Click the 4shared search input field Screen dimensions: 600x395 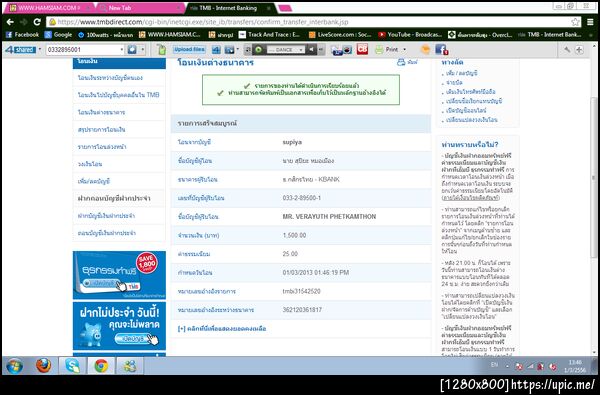82,49
